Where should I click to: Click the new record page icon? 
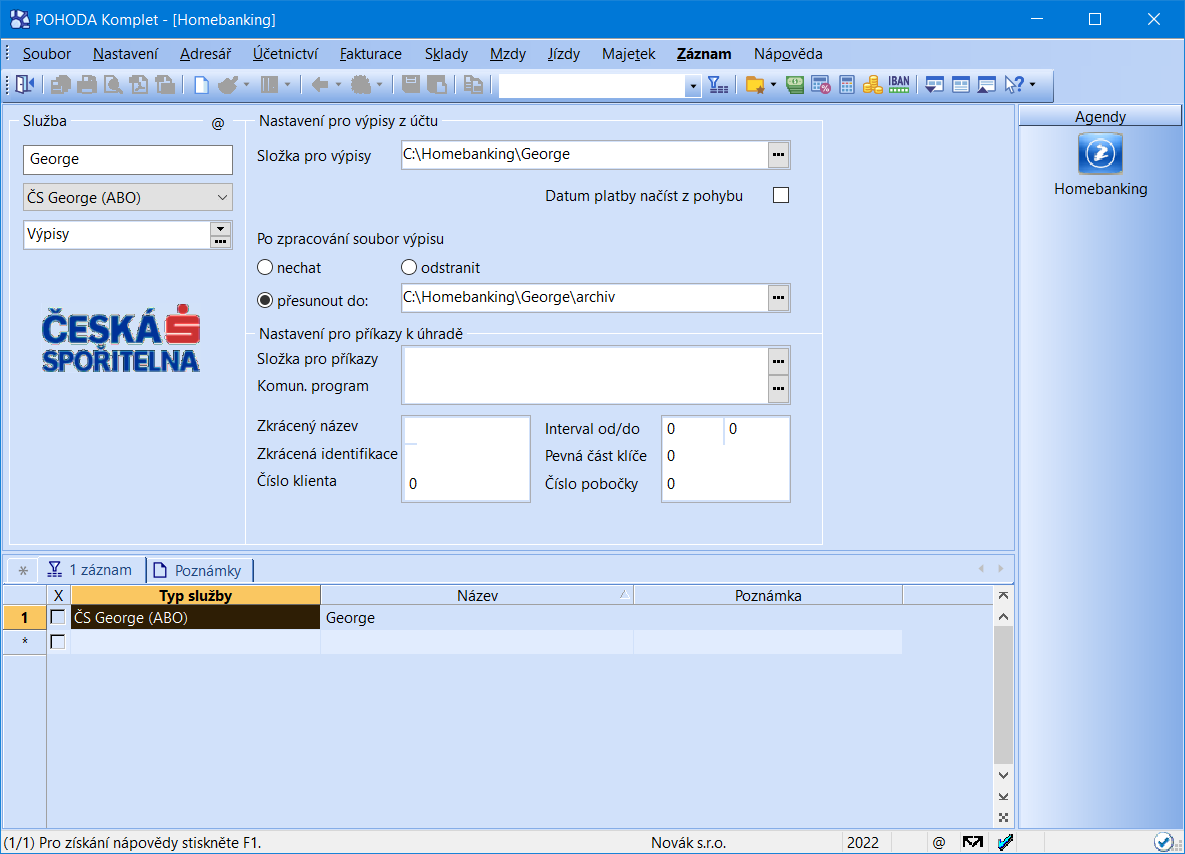point(201,86)
